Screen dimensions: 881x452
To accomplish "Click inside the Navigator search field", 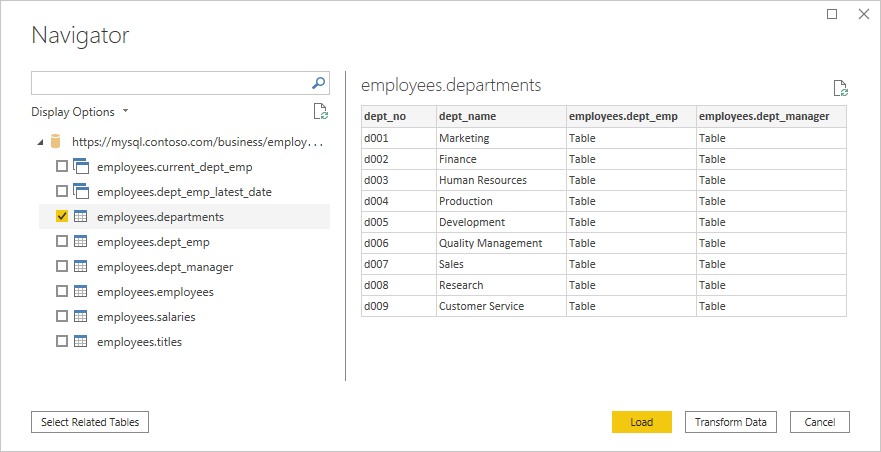I will [x=170, y=83].
